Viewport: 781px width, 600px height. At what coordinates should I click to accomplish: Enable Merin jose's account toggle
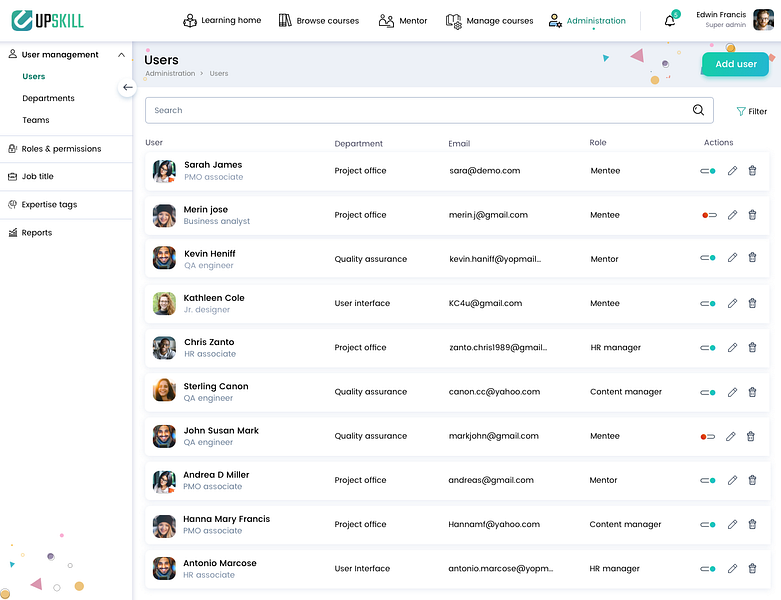709,216
